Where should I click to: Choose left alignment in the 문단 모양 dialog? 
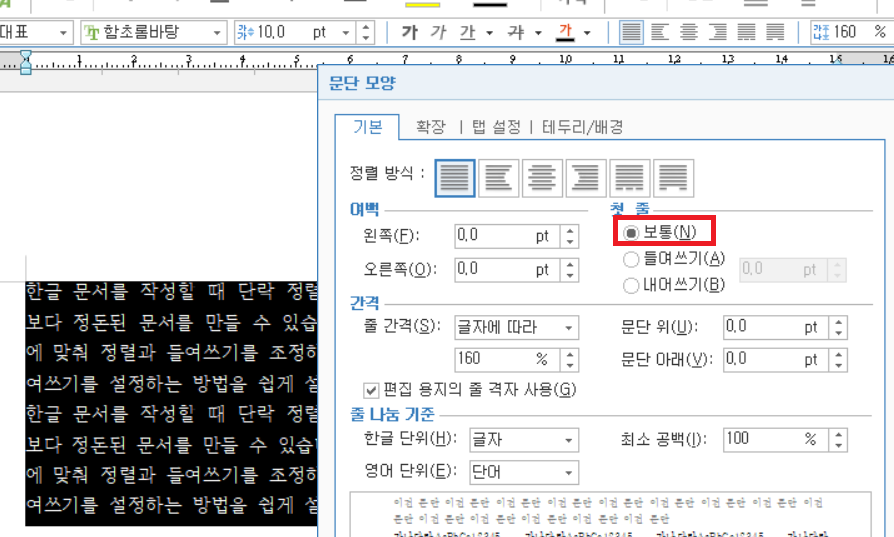tap(498, 178)
